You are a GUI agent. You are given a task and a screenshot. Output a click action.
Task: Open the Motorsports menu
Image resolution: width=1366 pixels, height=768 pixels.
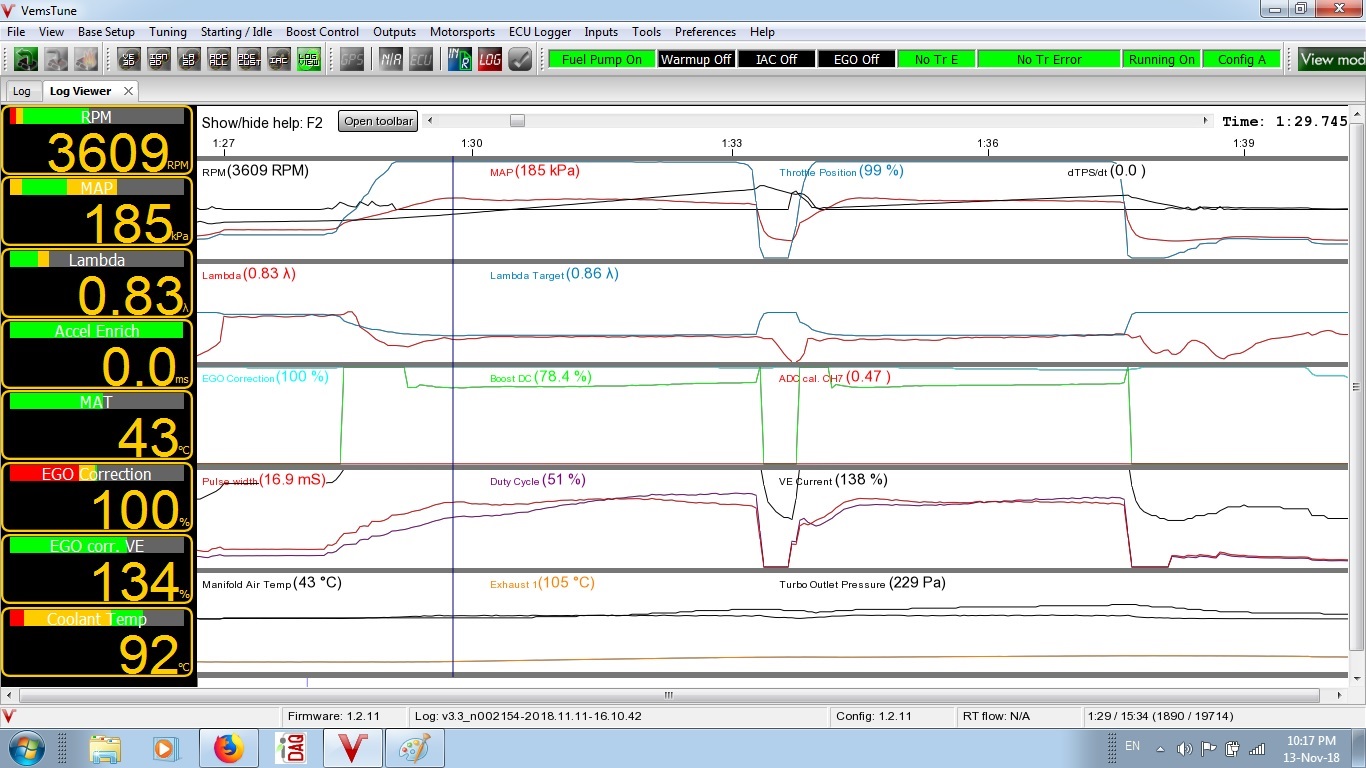tap(462, 31)
